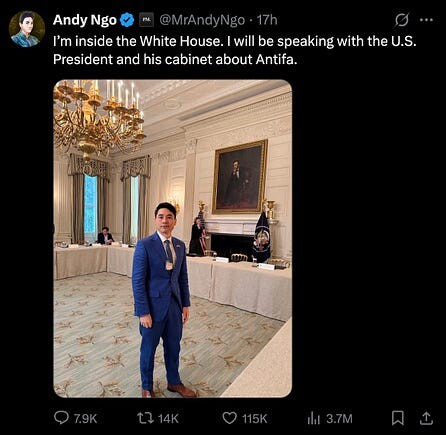446x435 pixels.
Task: Open the @MrAndyNgo handle link
Action: click(x=202, y=20)
